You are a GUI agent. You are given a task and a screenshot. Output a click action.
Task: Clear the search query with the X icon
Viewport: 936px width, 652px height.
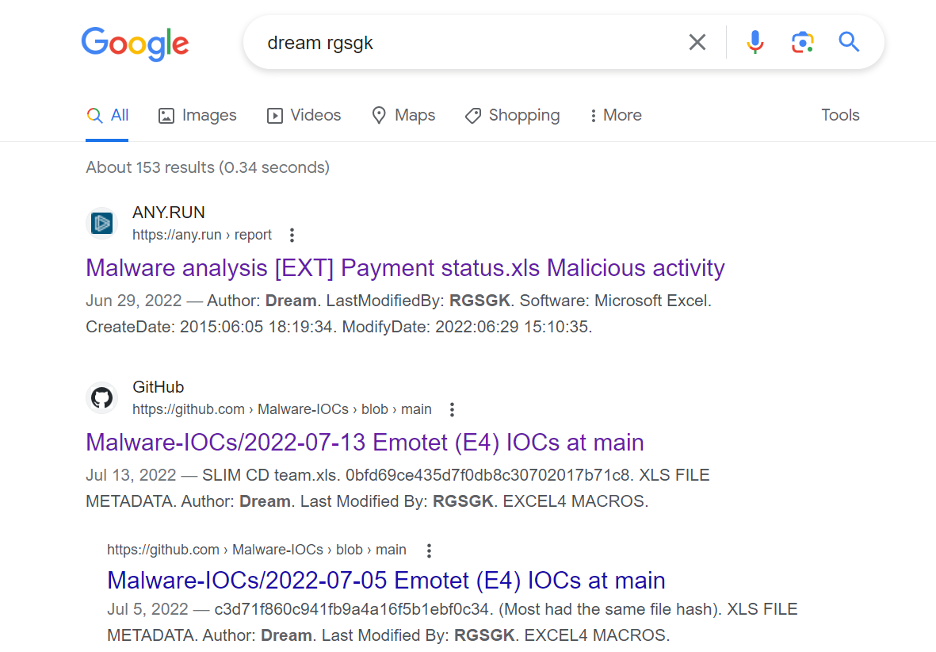click(697, 42)
